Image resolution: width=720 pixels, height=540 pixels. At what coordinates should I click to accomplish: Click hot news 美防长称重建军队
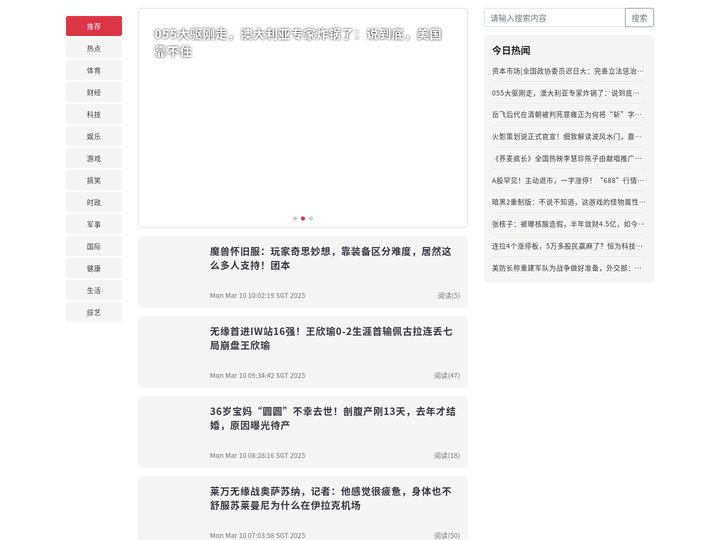568,268
